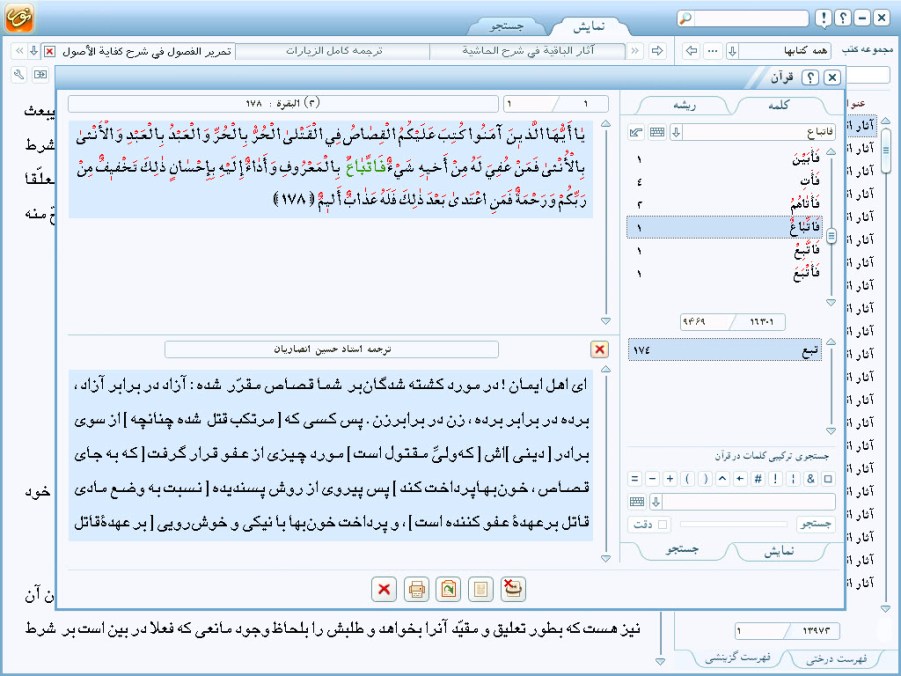Show more tabs with the double chevron beside the right arrow
This screenshot has width=901, height=676.
coord(635,51)
